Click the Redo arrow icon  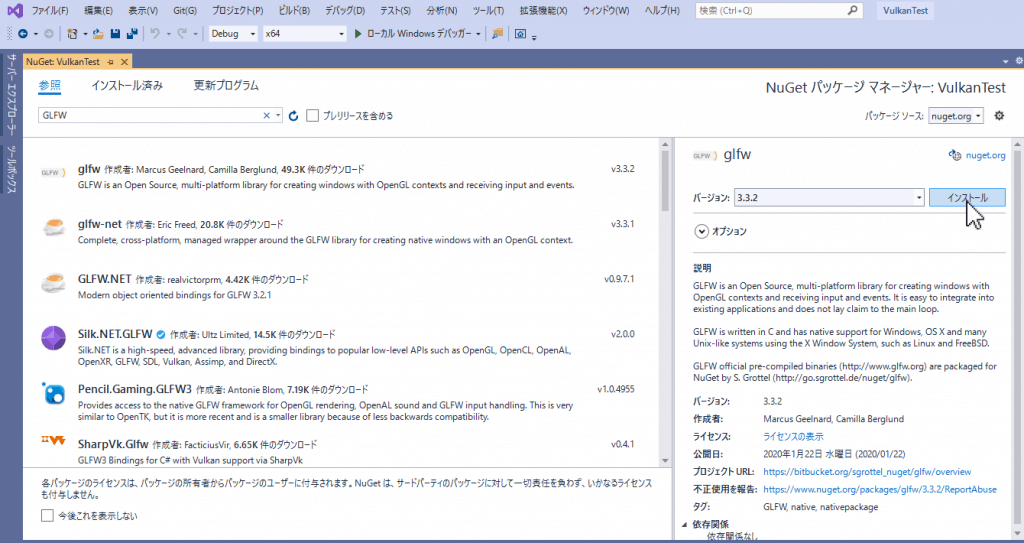click(x=182, y=33)
